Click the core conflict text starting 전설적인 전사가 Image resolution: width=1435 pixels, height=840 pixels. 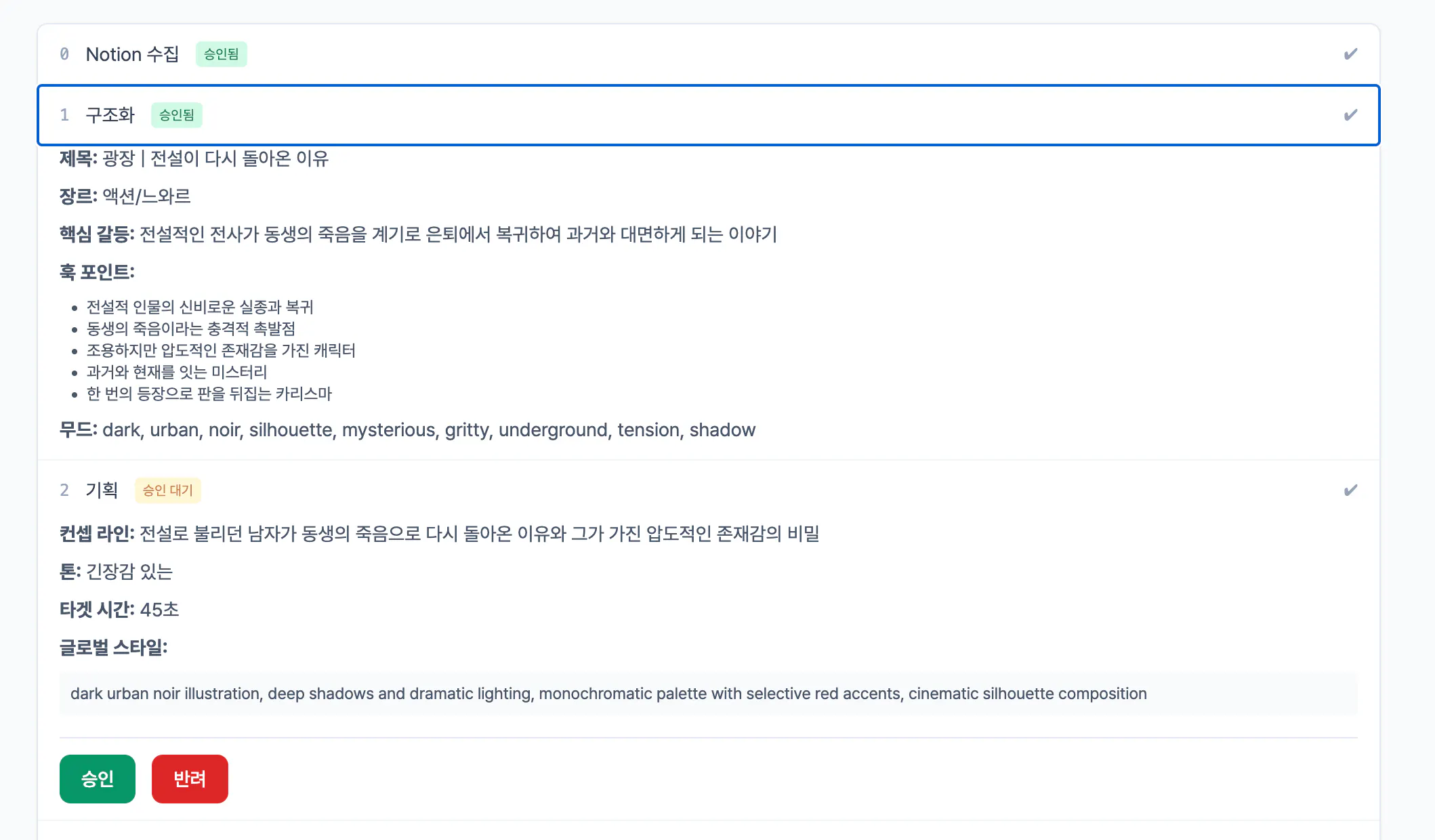pyautogui.click(x=459, y=234)
